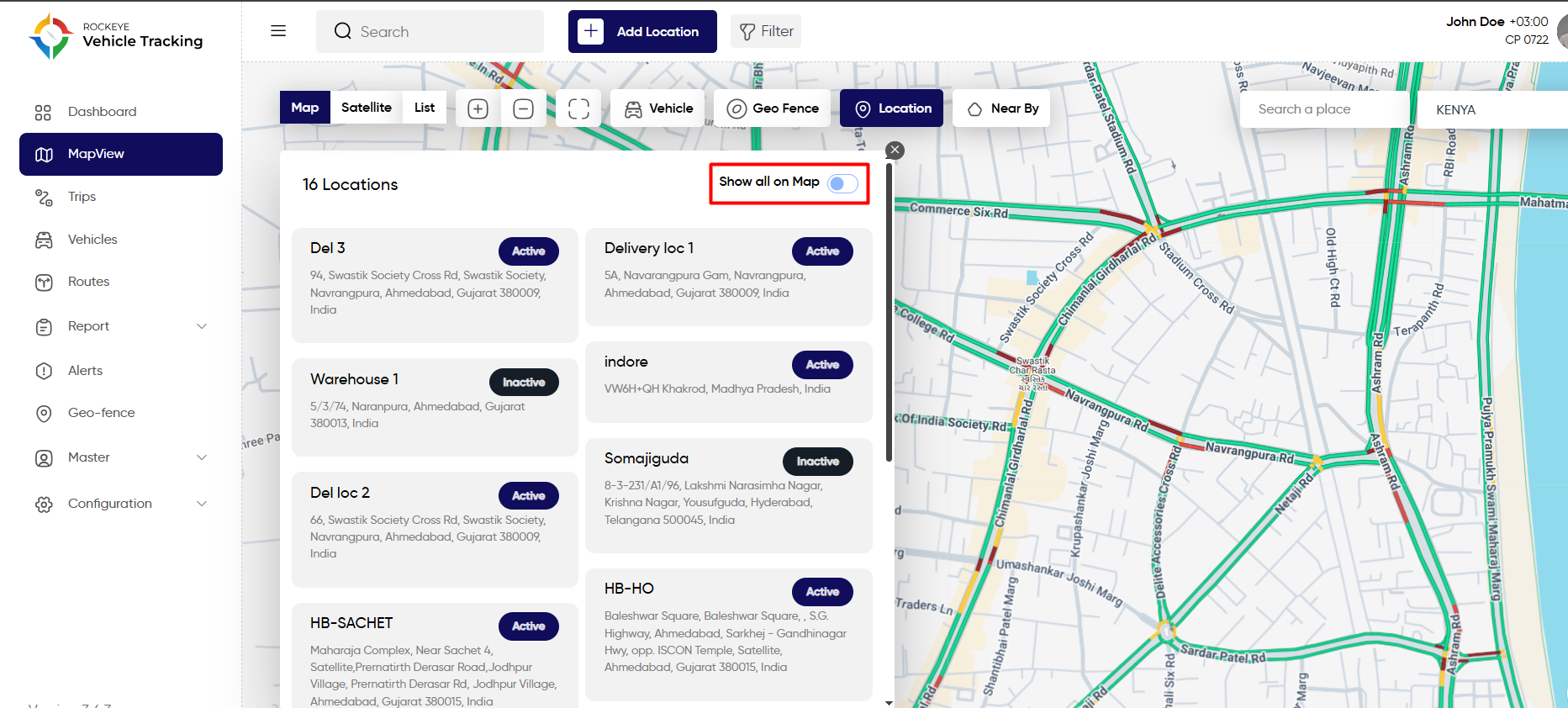Screen dimensions: 1568x708
Task: Select the Geo Fence map layer button
Action: coord(772,108)
